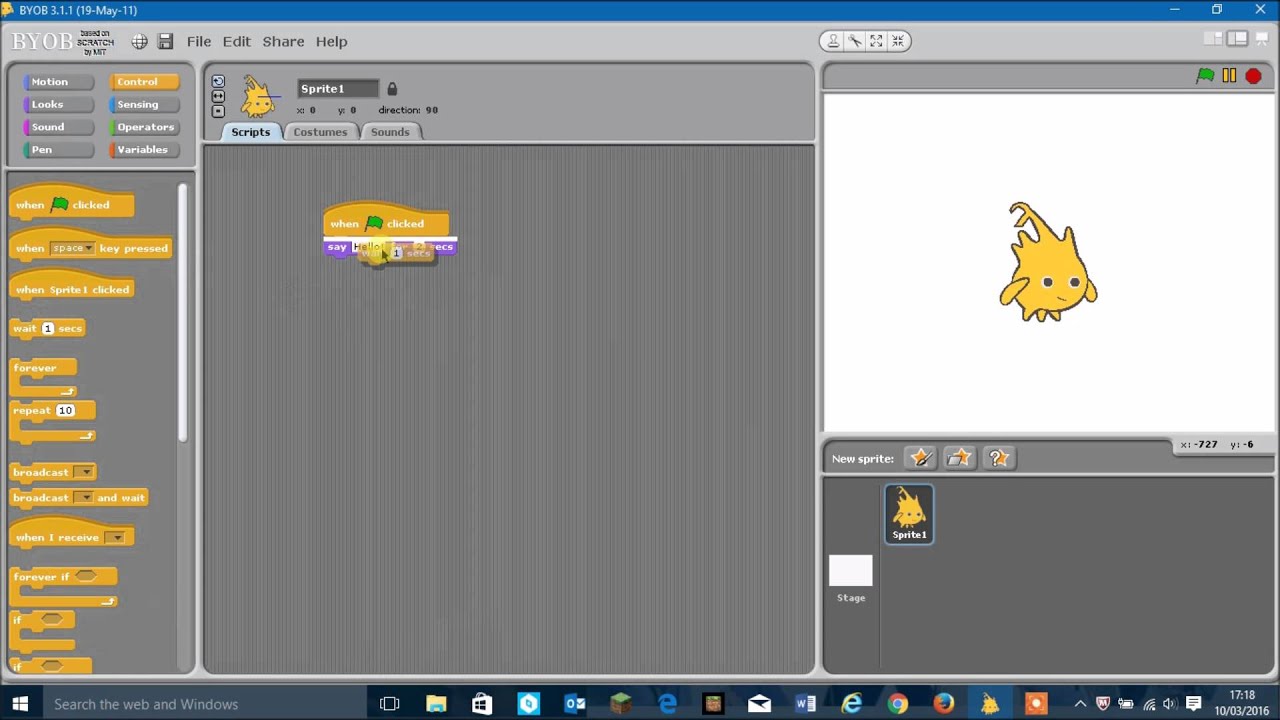This screenshot has width=1280, height=720.
Task: Show the Motion block category
Action: point(57,82)
